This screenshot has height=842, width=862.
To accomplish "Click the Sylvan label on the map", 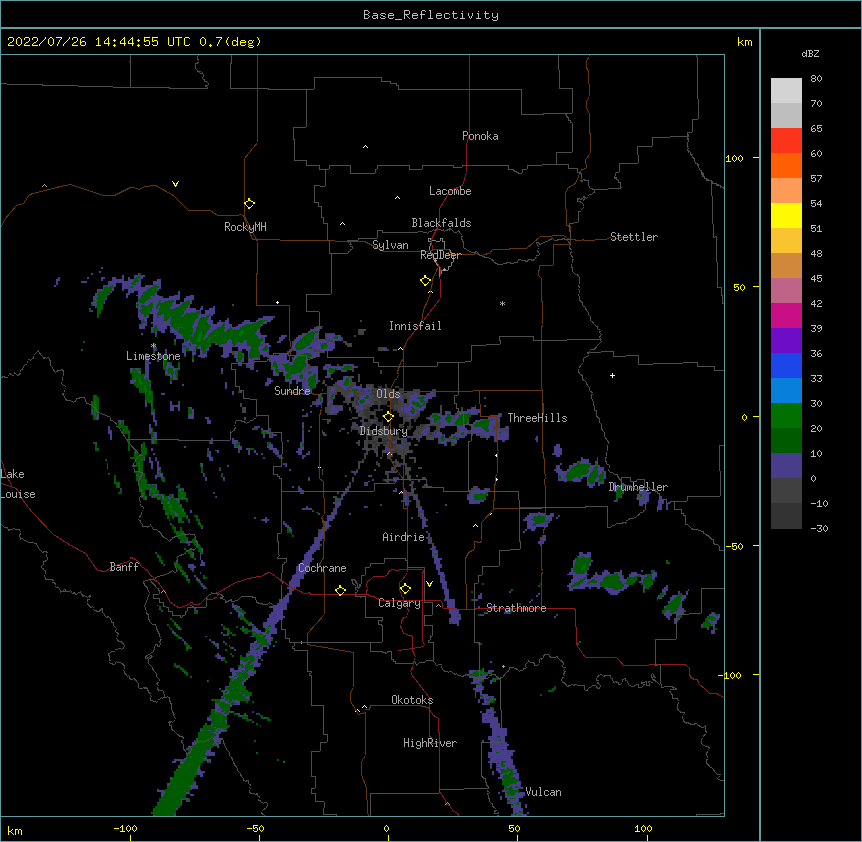I will point(390,245).
